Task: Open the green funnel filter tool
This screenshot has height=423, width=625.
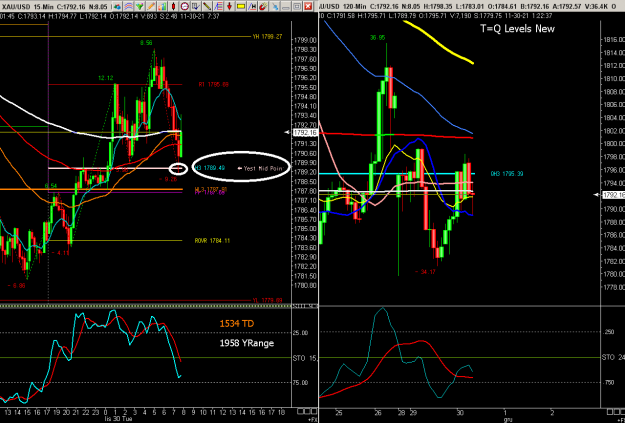Action: (x=140, y=6)
